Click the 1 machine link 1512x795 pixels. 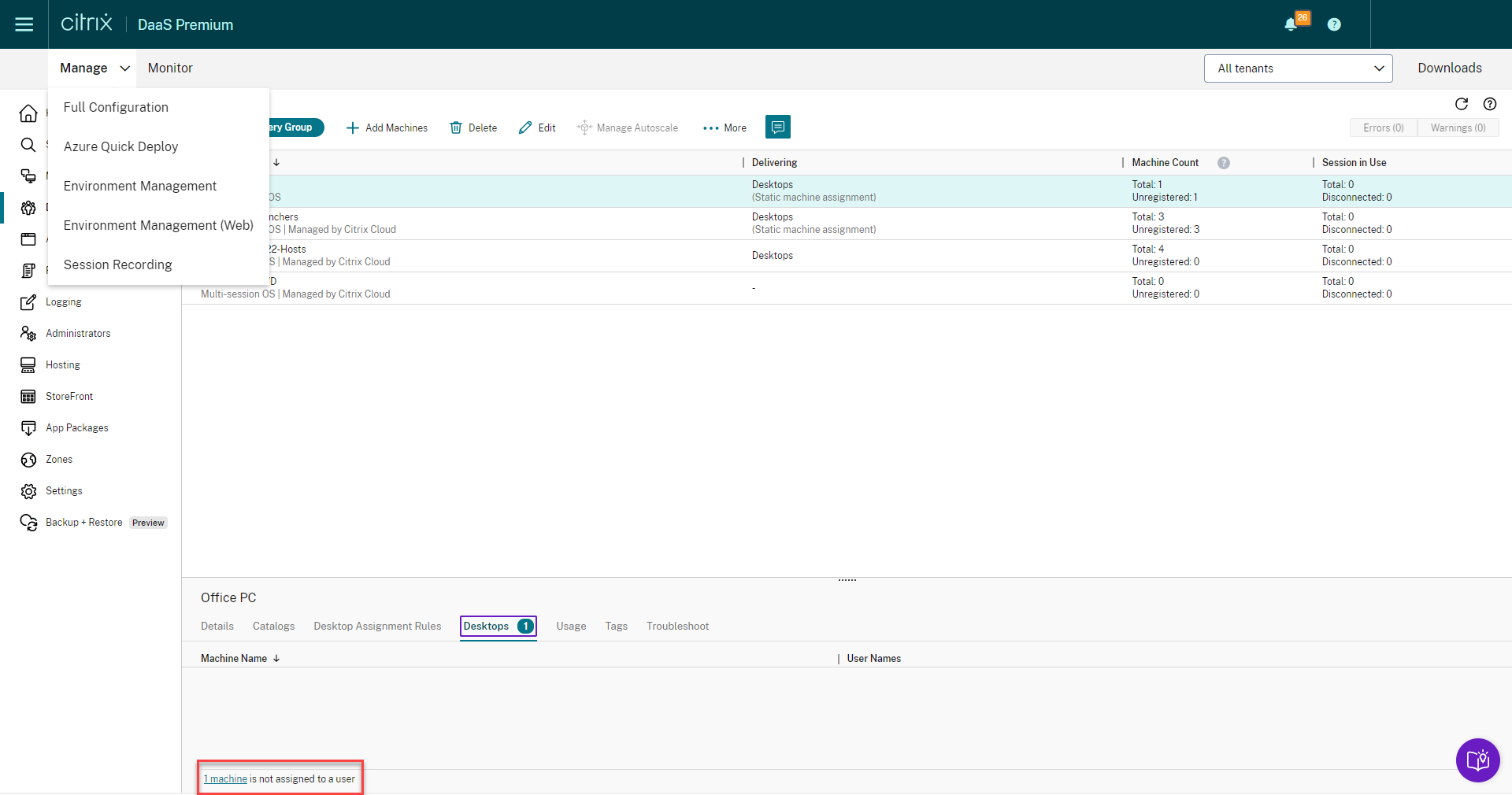coord(225,779)
